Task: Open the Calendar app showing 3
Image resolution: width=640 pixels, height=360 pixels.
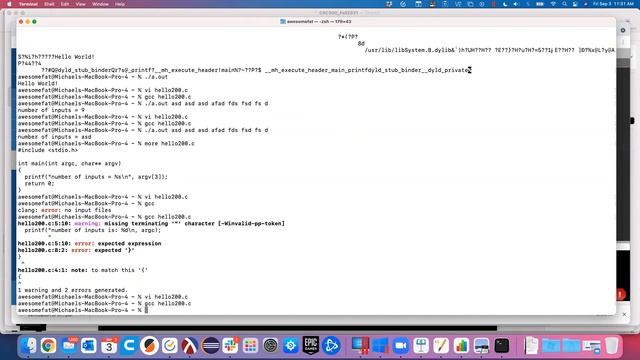Action: [x=109, y=346]
